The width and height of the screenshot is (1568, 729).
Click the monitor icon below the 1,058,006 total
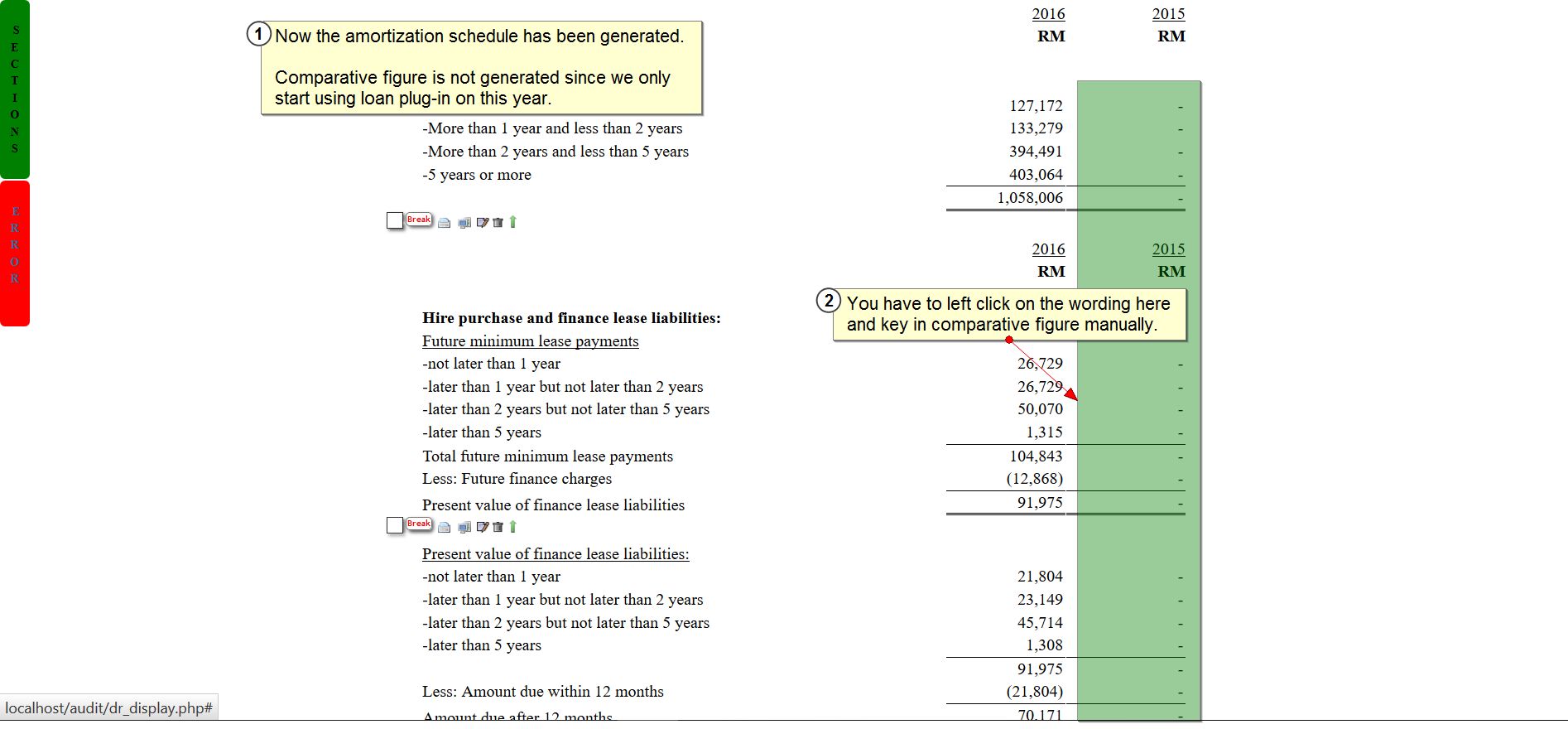(464, 222)
